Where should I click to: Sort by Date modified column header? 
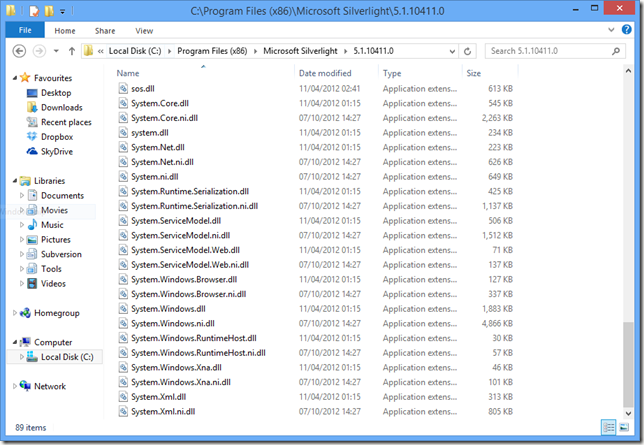tap(325, 73)
